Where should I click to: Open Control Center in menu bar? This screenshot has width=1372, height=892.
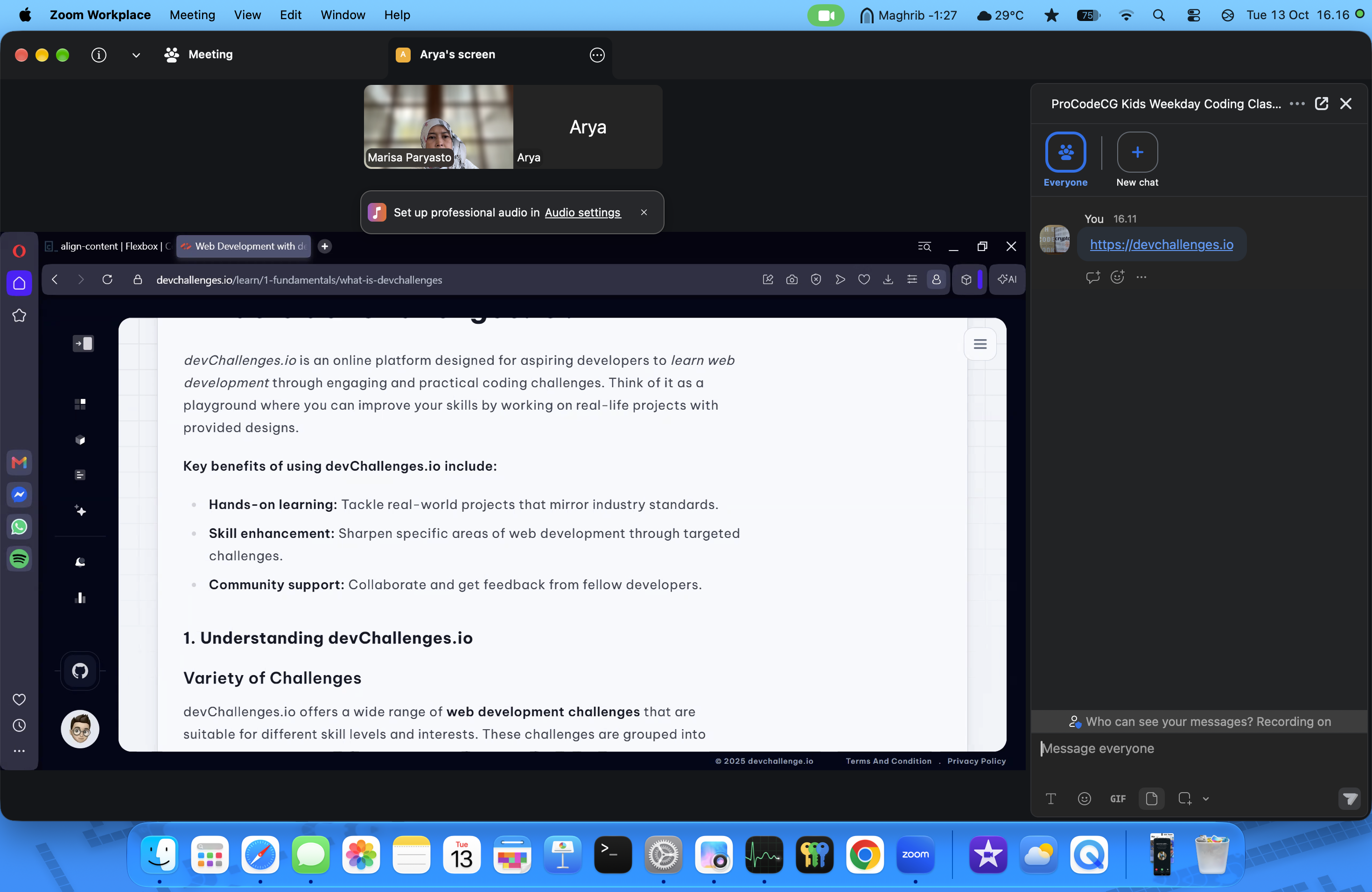[1193, 15]
